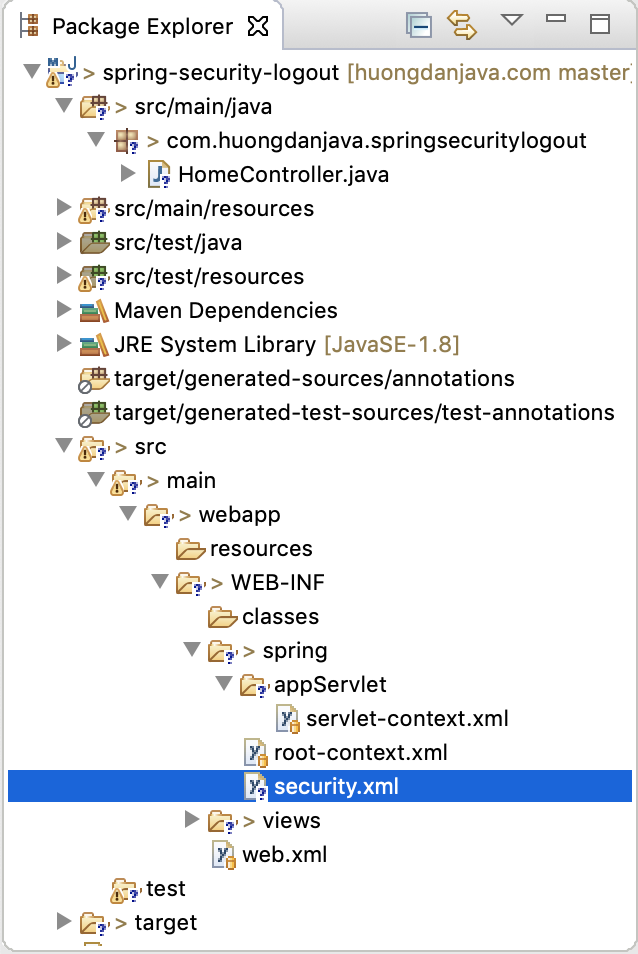
Task: Click the servlet-context.xml file icon
Action: pos(288,719)
